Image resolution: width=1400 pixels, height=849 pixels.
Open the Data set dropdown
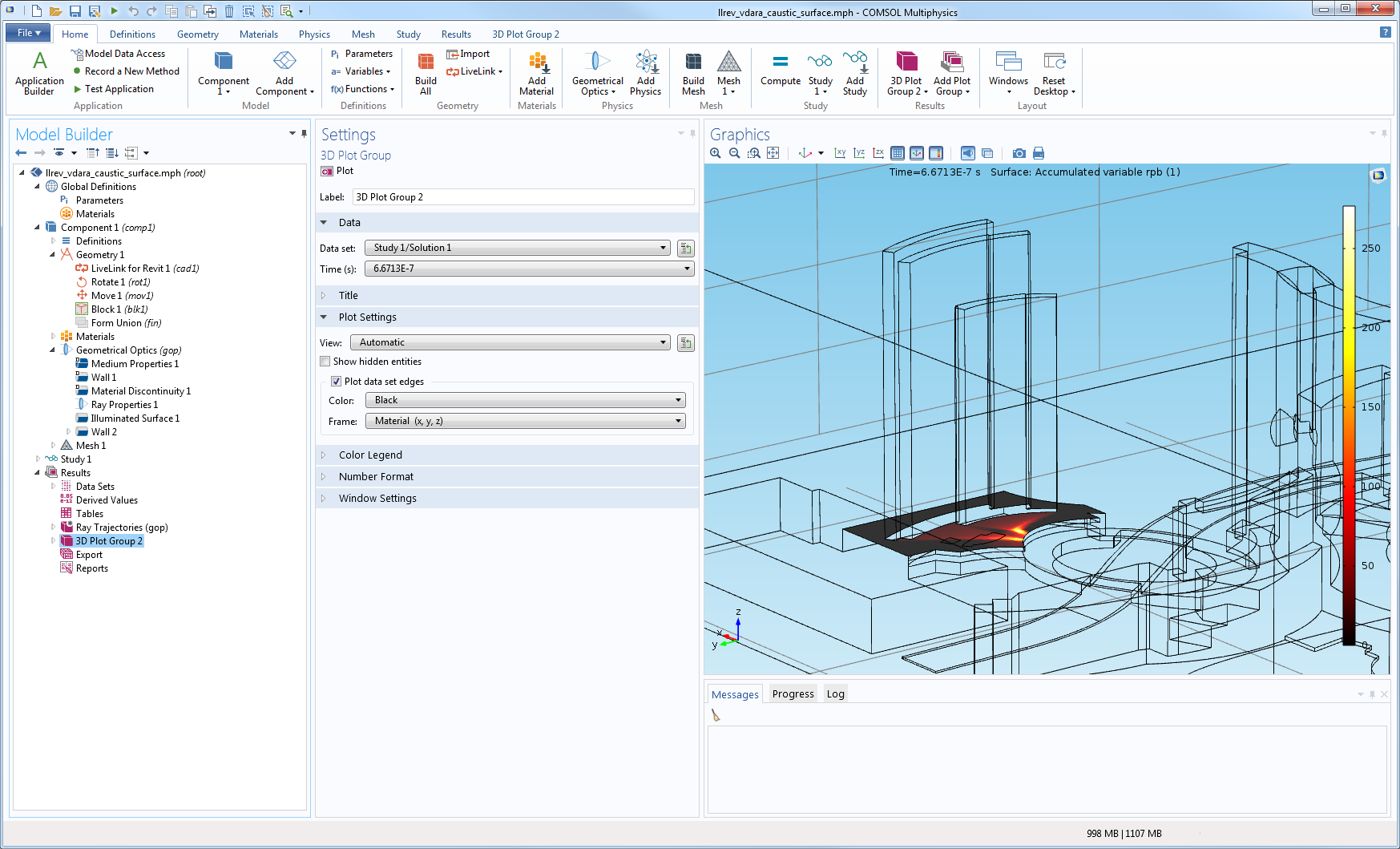[518, 248]
